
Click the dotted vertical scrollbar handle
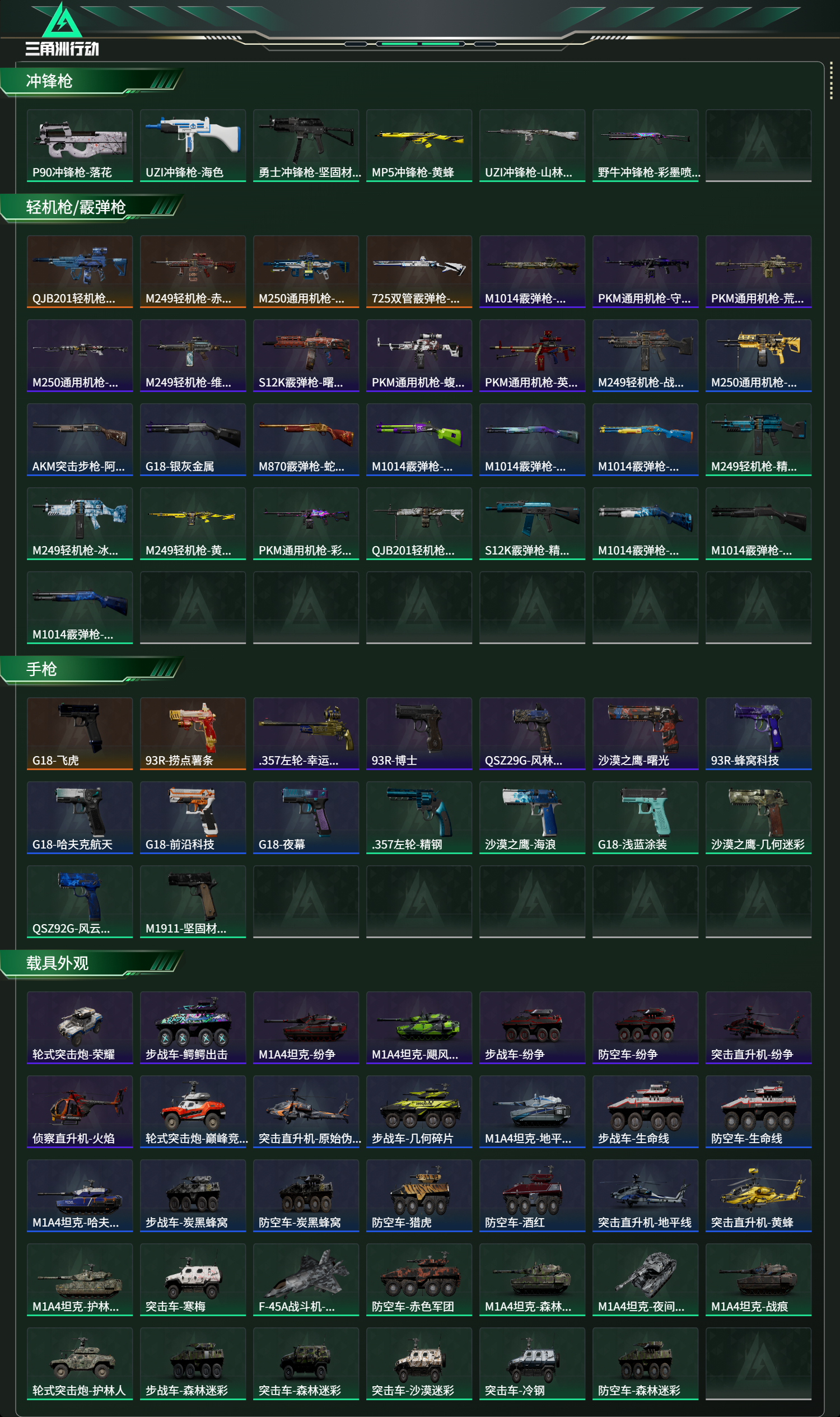831,81
